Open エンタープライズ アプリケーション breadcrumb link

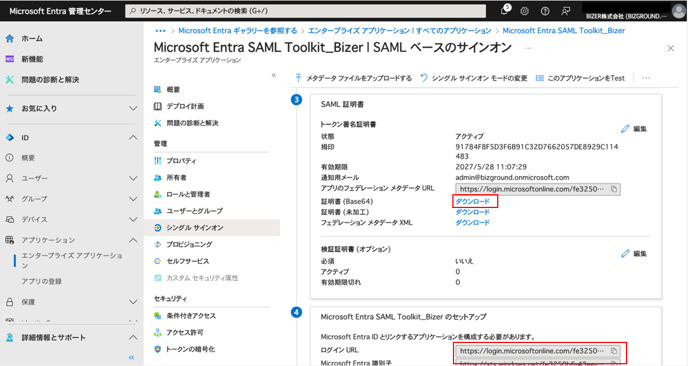point(400,31)
